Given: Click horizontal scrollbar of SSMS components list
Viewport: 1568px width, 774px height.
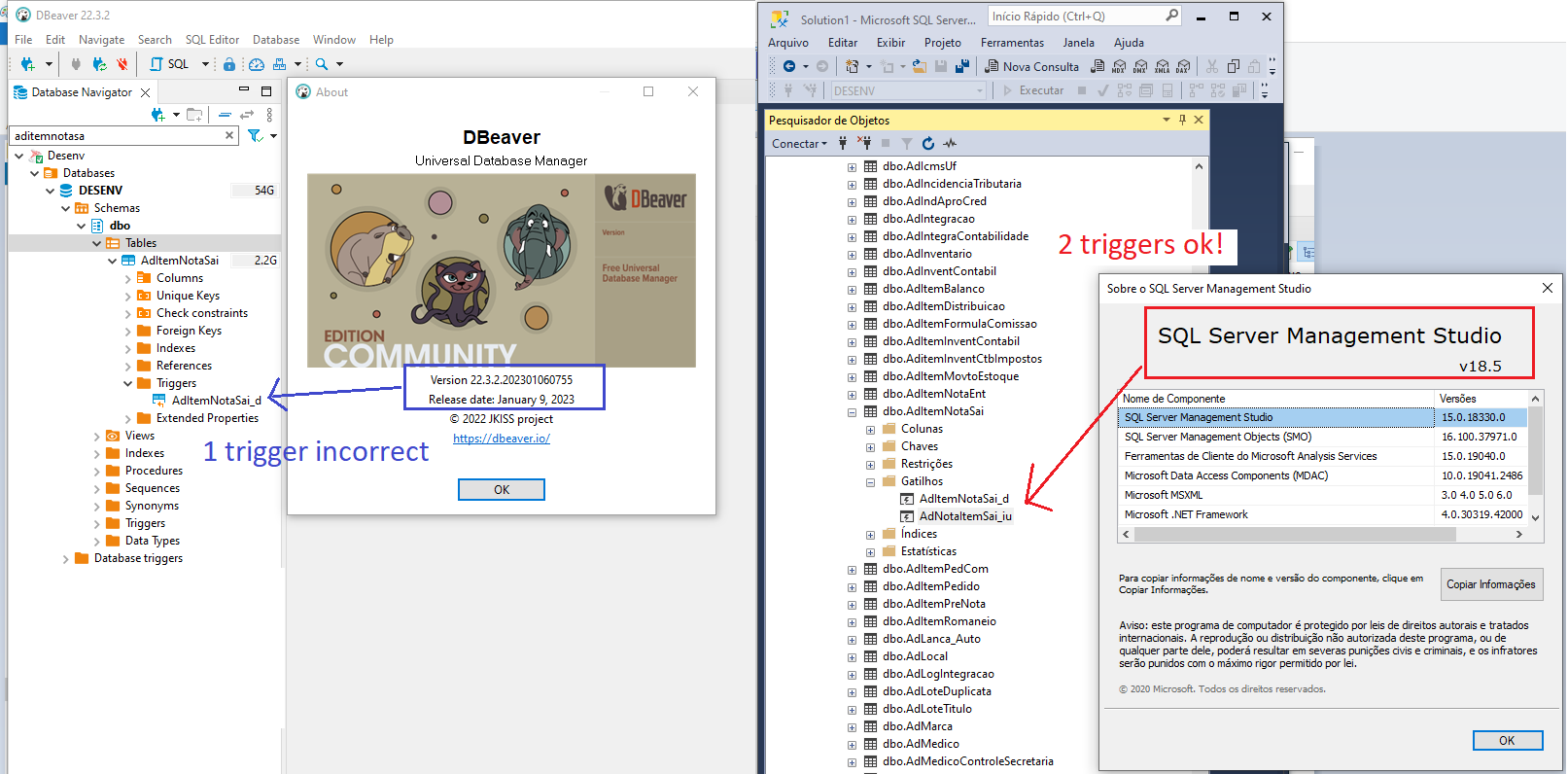Looking at the screenshot, I should [x=1323, y=535].
